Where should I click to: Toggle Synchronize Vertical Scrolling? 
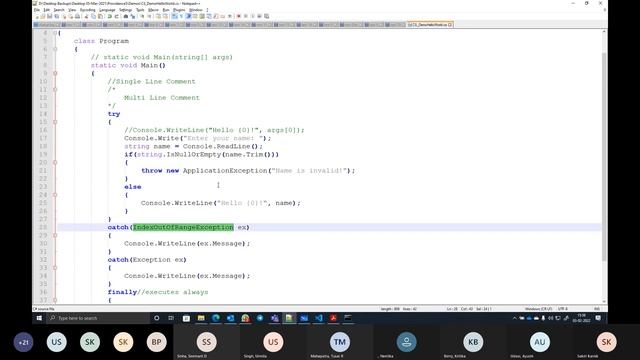[x=158, y=16]
